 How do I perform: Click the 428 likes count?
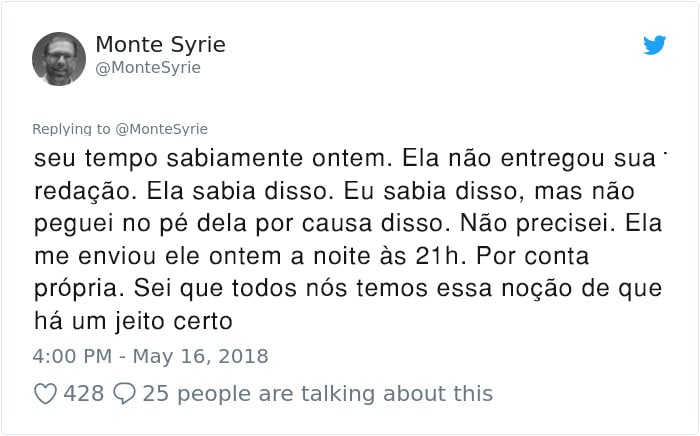pos(83,394)
